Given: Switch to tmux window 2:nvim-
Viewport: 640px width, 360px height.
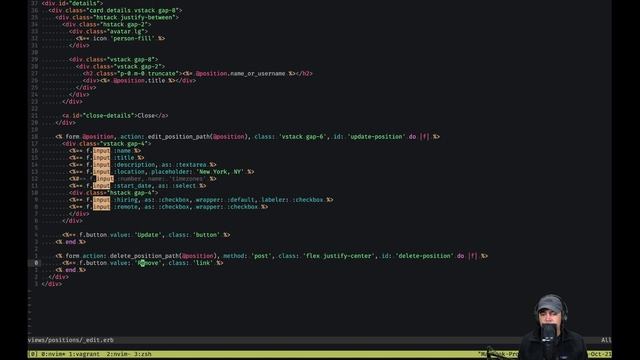Looking at the screenshot, I should click(118, 354).
